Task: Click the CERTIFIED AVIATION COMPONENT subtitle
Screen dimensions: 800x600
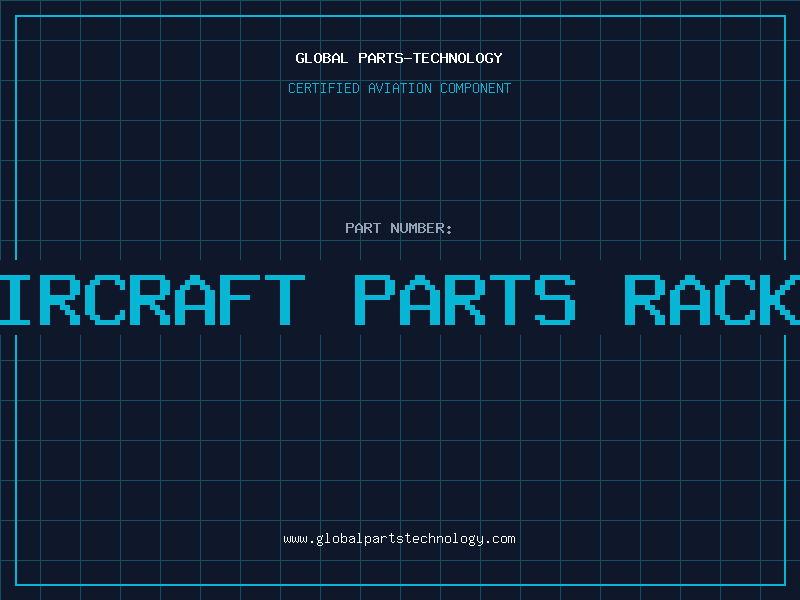Action: click(x=399, y=88)
